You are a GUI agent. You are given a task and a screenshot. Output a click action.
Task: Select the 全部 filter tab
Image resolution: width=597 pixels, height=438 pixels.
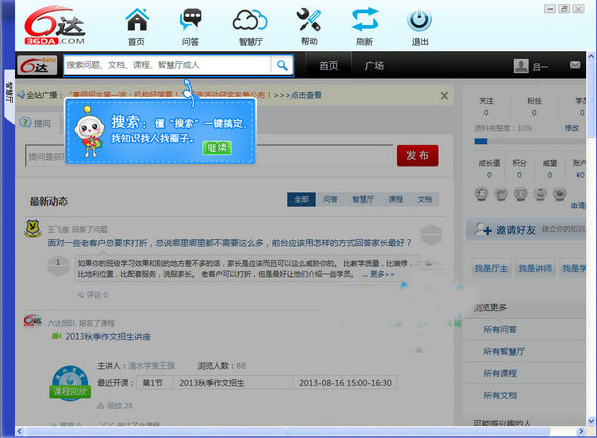coord(301,199)
